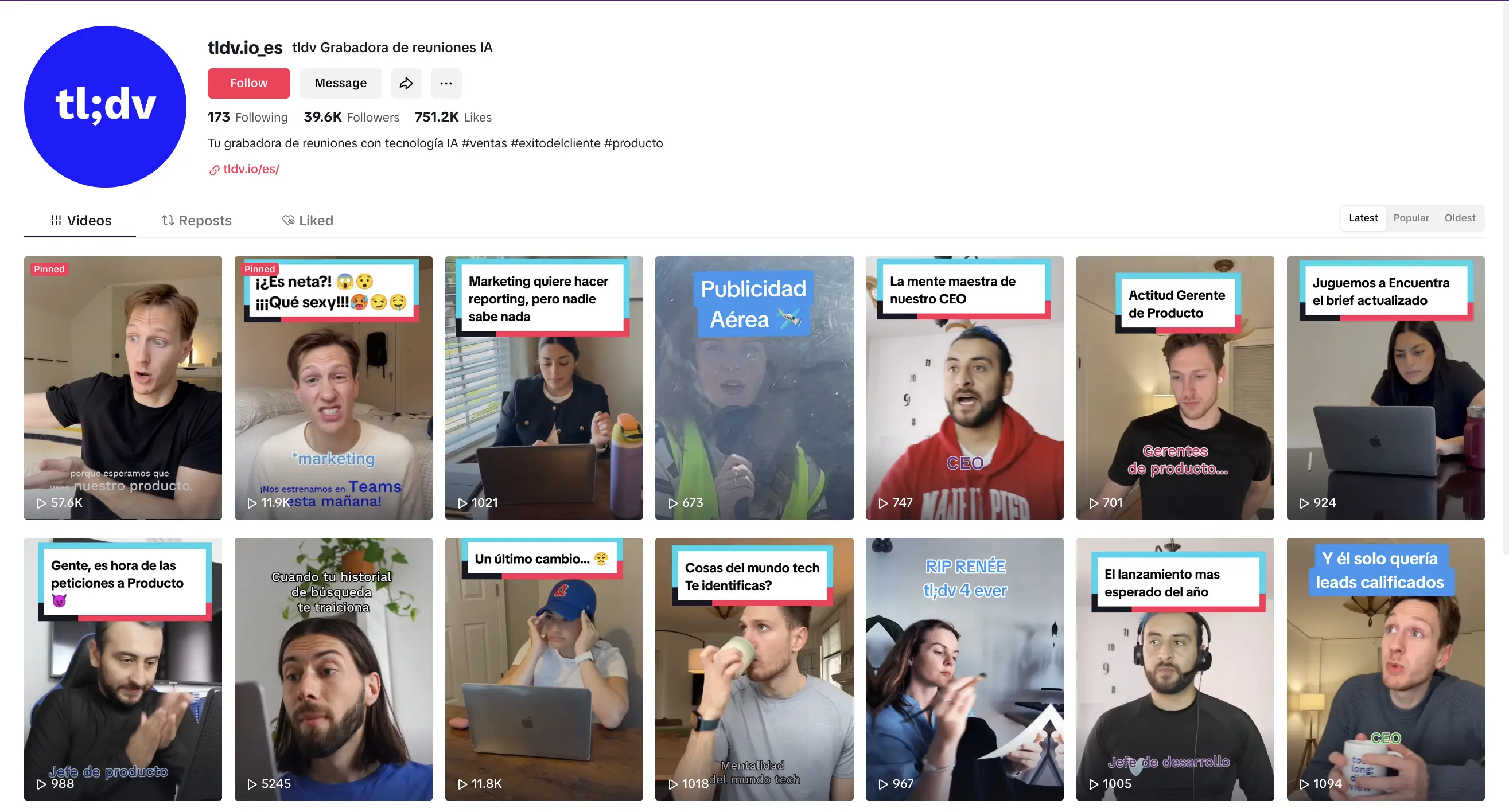The image size is (1509, 812).
Task: Open the Liked tab
Action: [x=316, y=221]
